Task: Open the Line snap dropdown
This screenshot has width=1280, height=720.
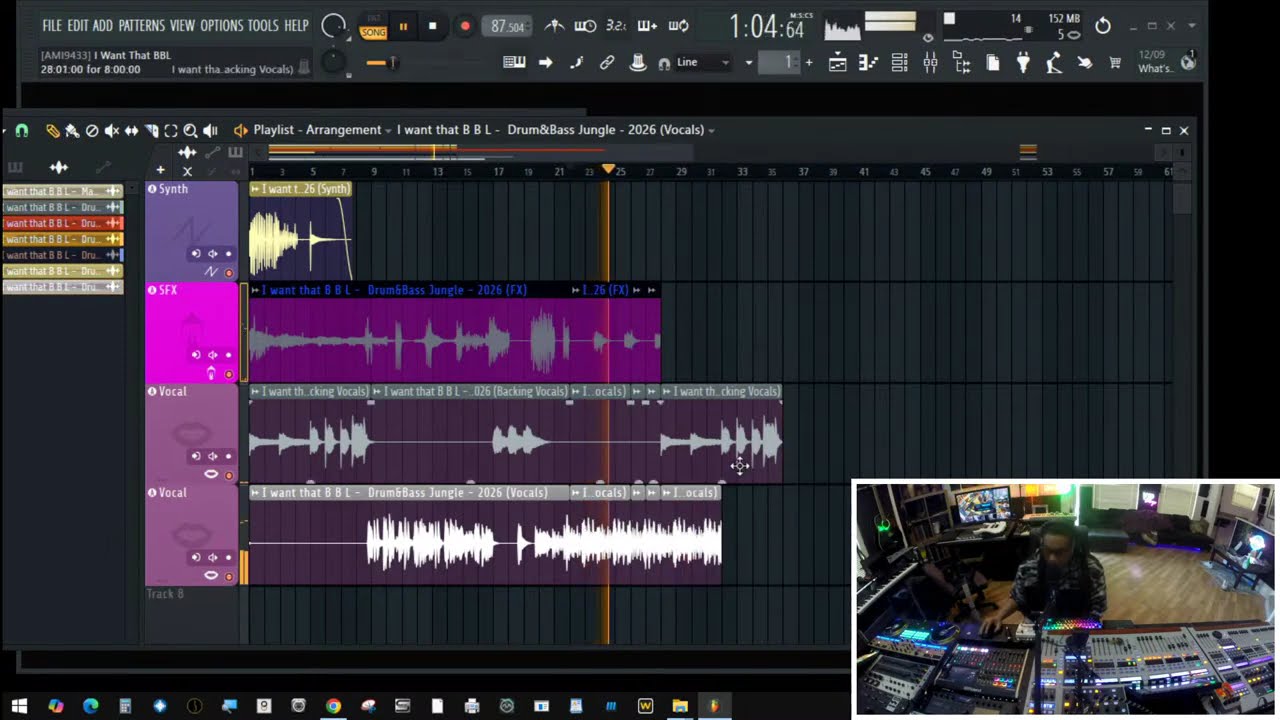Action: tap(704, 63)
